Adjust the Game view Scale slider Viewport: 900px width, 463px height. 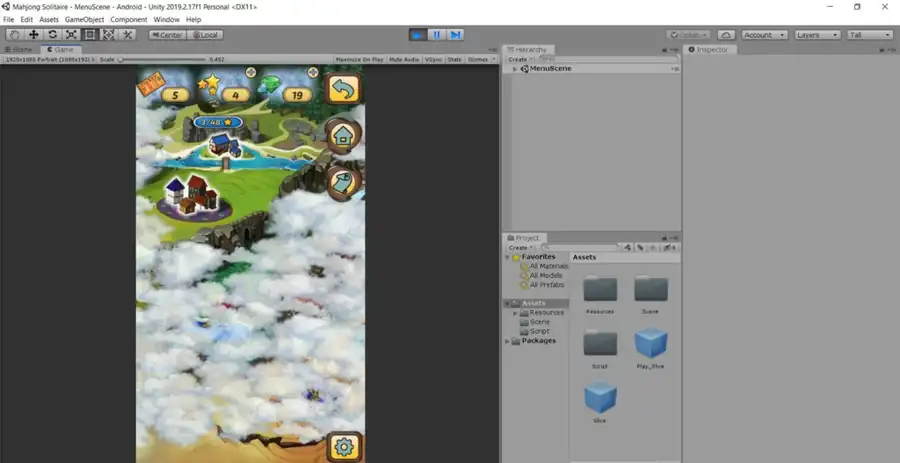(121, 59)
